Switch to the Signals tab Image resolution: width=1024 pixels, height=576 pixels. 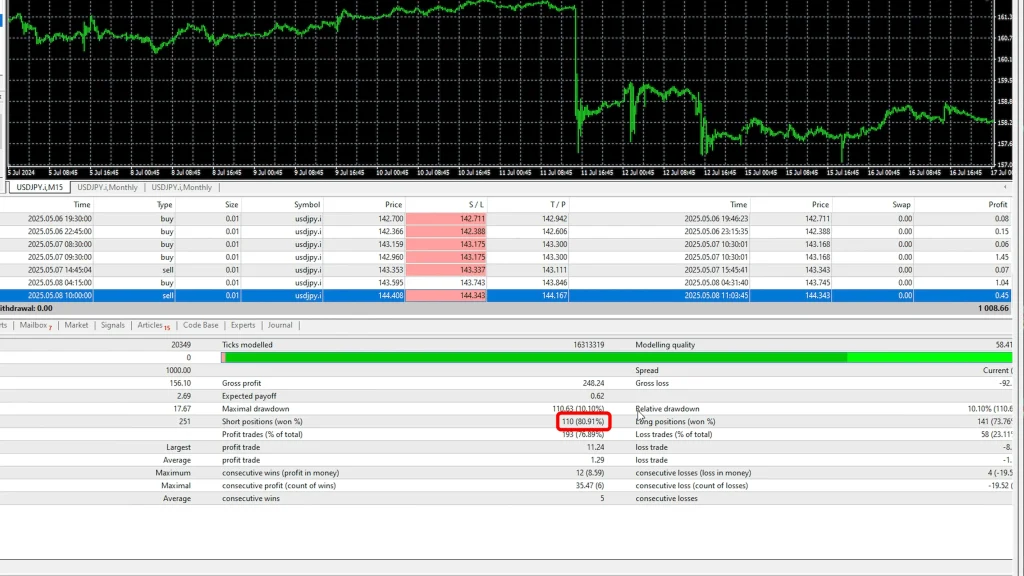[x=113, y=325]
